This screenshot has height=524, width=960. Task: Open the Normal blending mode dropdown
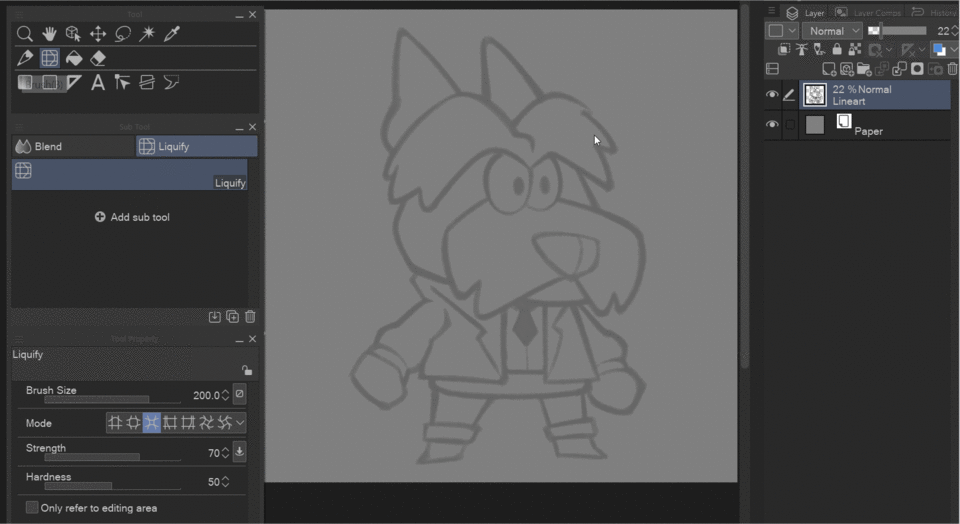pos(832,31)
